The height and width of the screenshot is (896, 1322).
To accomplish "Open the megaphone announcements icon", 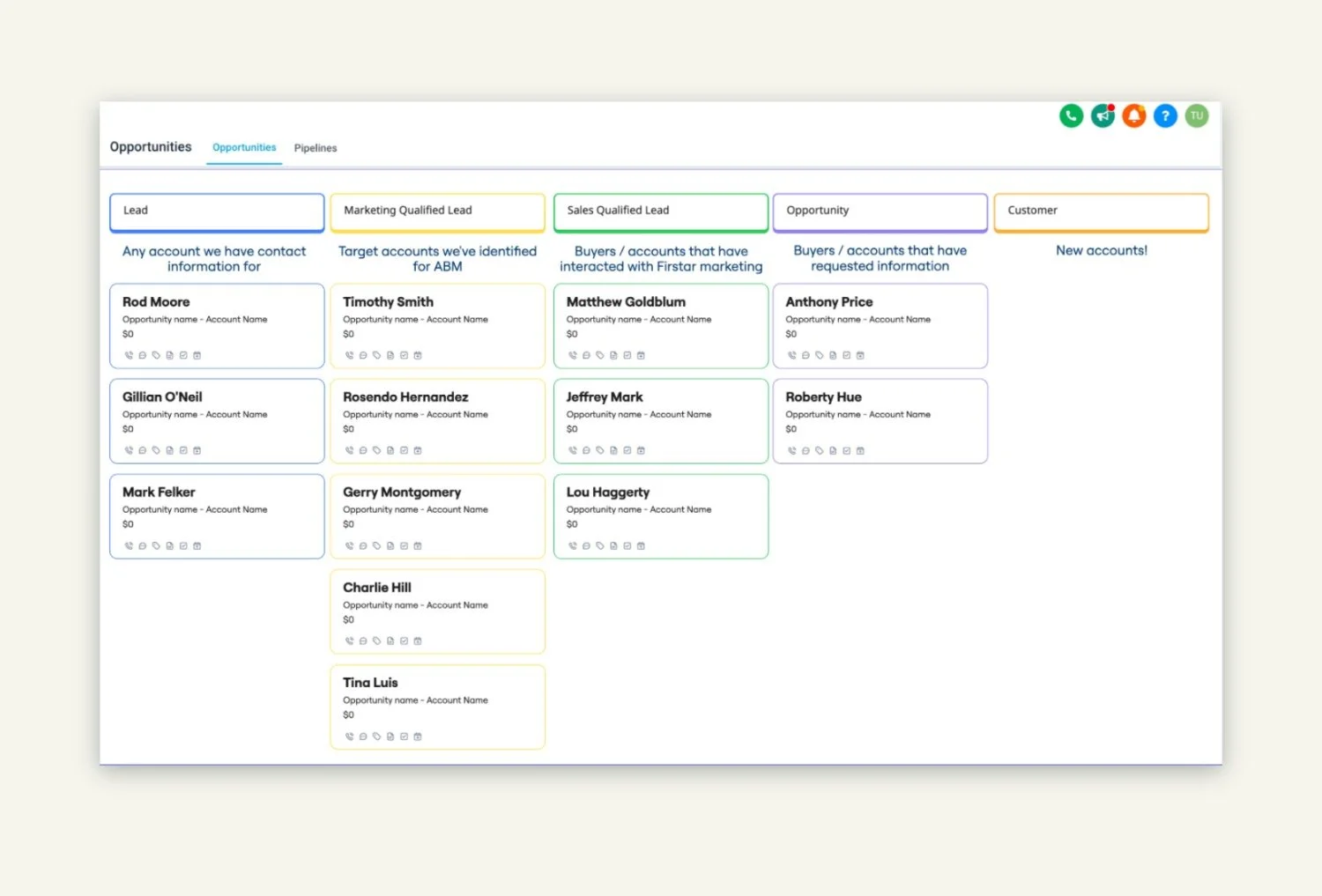I will point(1103,115).
